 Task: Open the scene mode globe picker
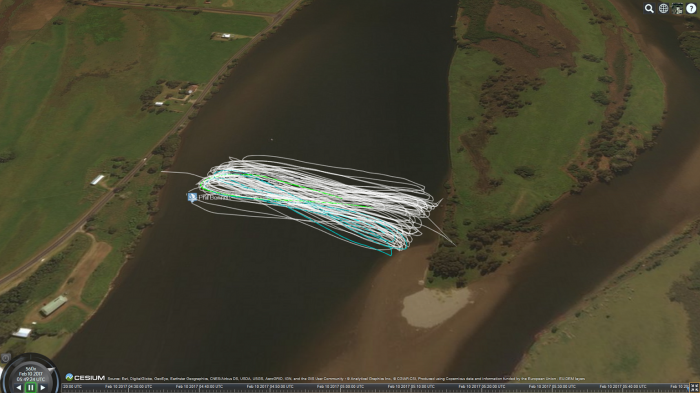tap(663, 8)
